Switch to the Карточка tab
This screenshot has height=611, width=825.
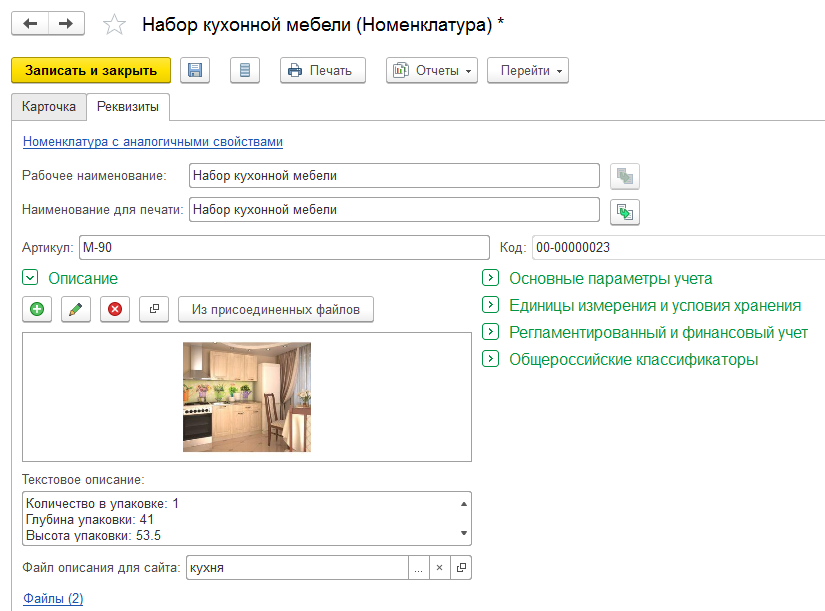(x=48, y=106)
